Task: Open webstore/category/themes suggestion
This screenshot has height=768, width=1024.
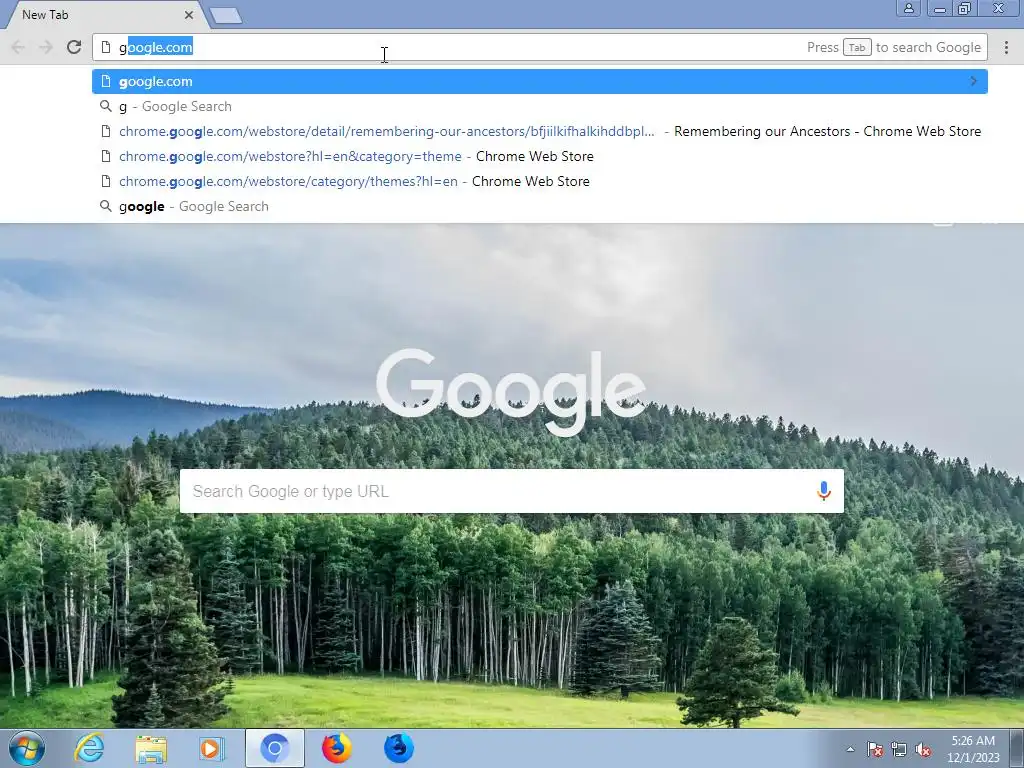Action: [539, 181]
